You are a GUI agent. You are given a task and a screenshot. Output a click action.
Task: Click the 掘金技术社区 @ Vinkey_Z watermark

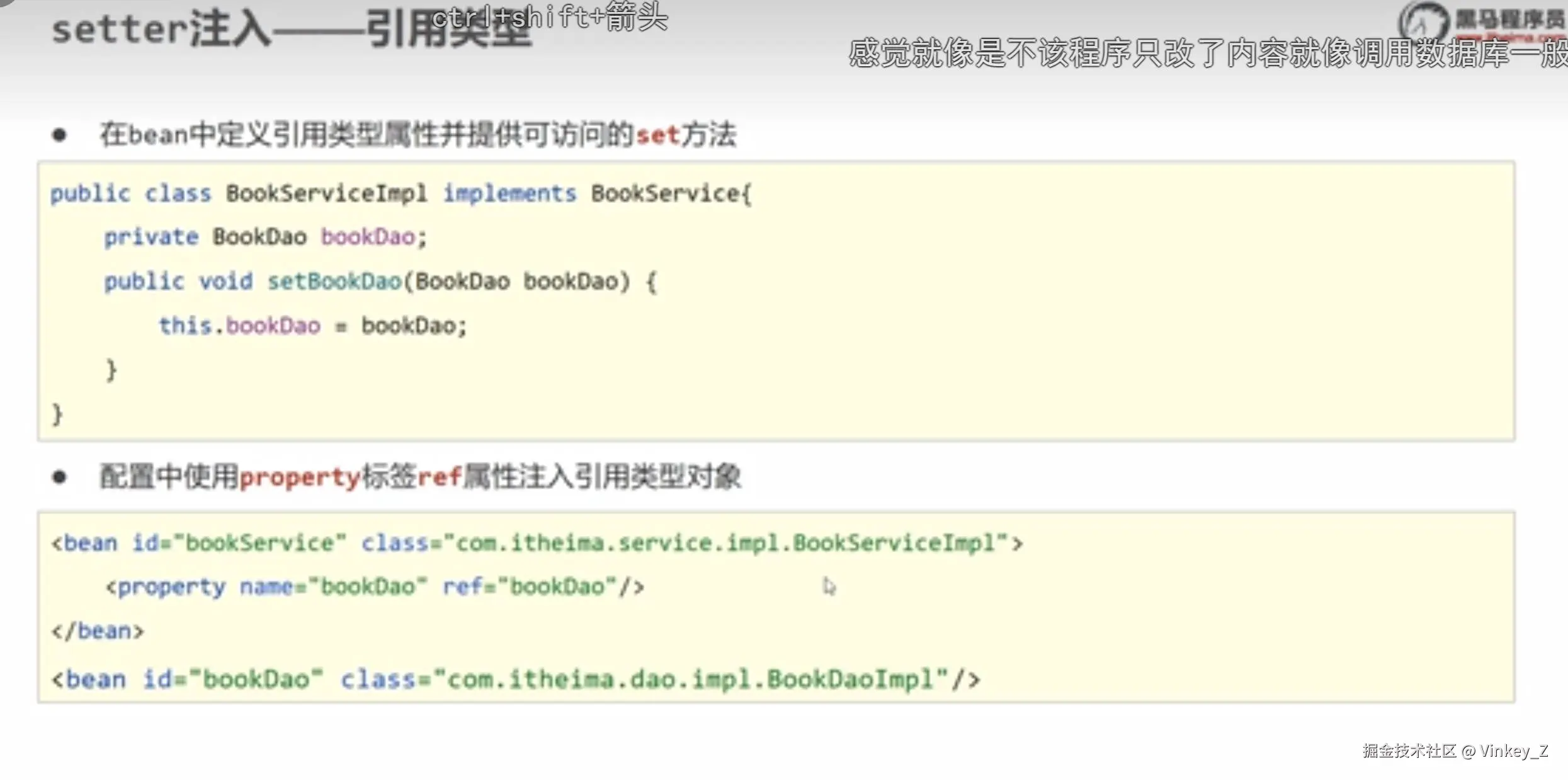(1455, 751)
